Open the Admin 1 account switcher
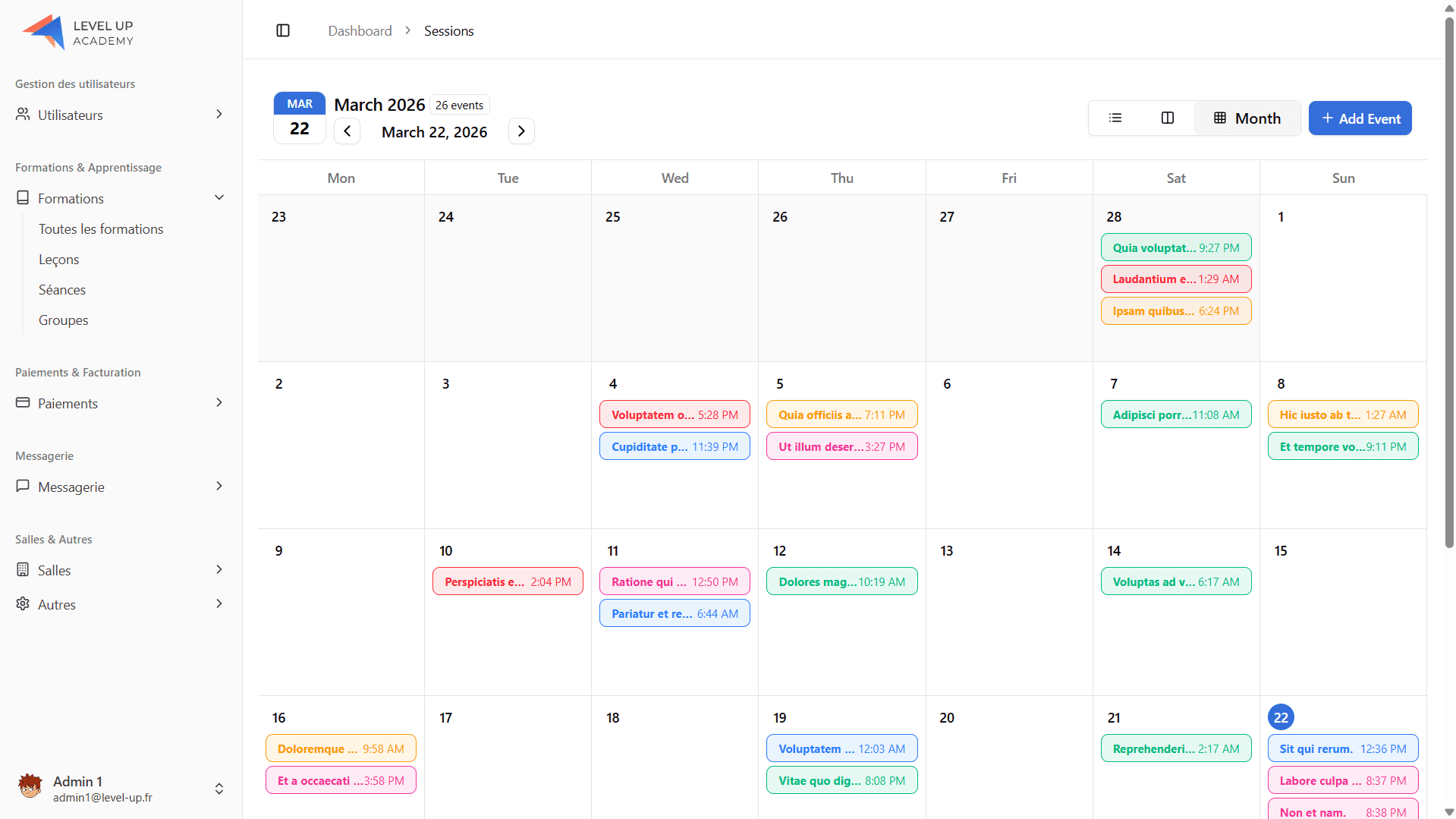Viewport: 1456px width, 819px height. tap(219, 789)
